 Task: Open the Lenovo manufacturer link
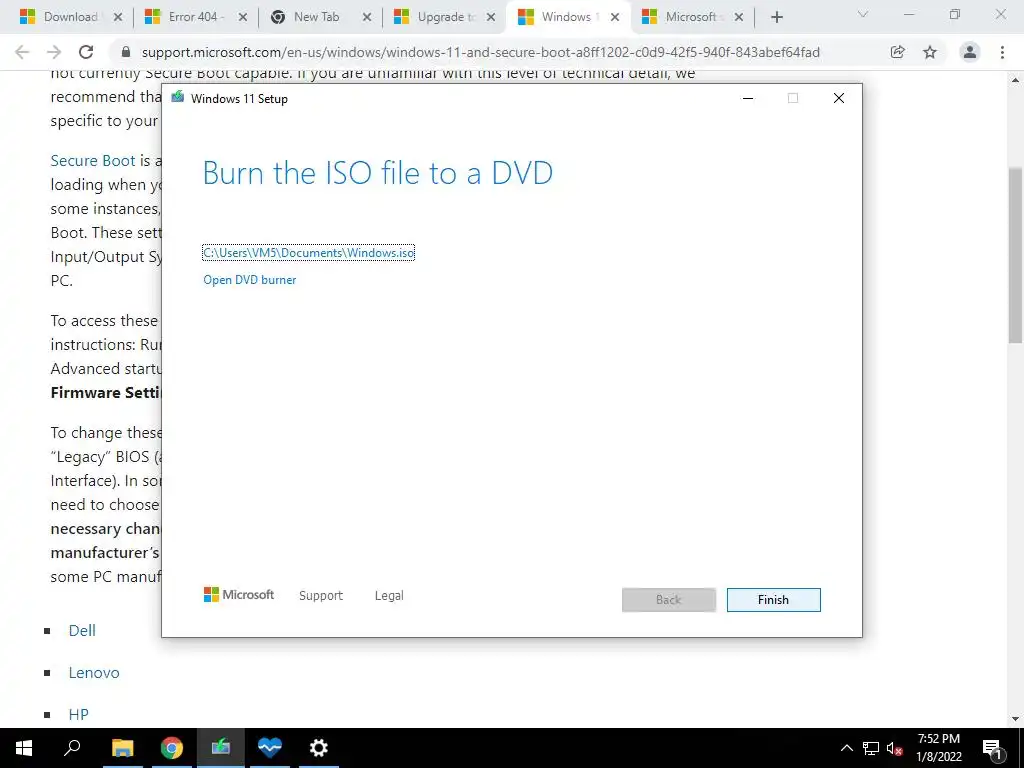(x=94, y=673)
